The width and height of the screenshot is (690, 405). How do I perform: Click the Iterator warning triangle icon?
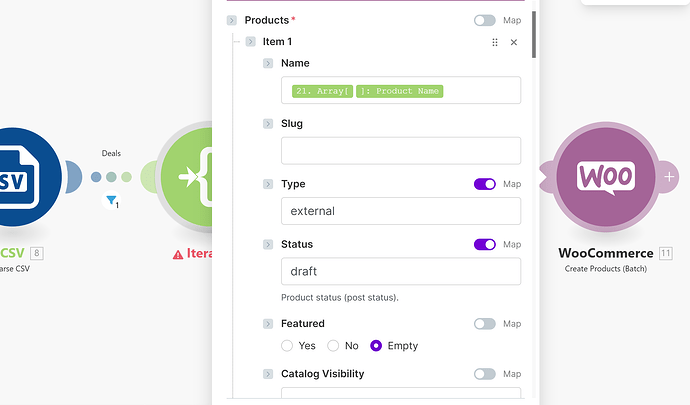click(179, 254)
